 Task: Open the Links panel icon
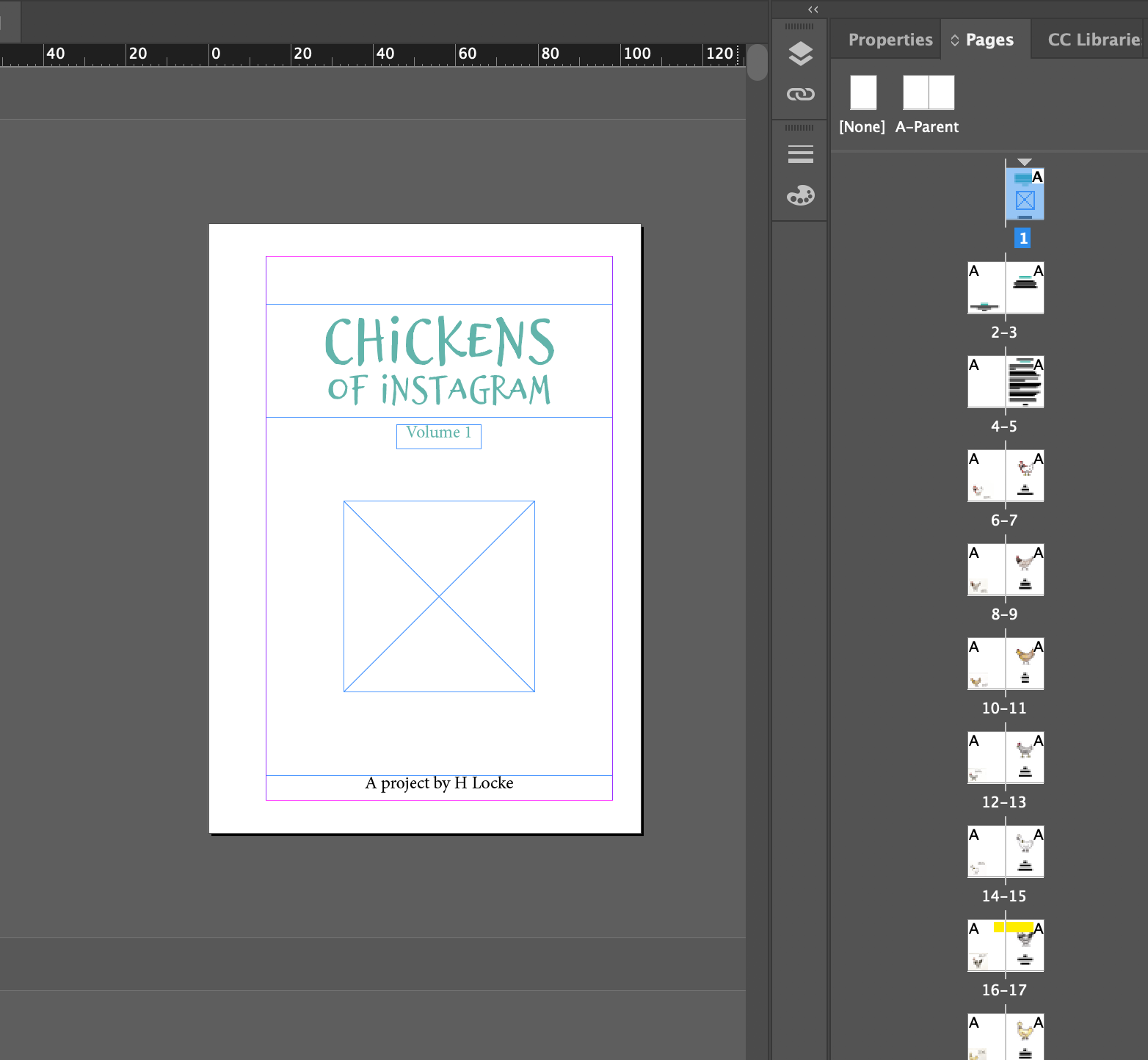click(x=800, y=94)
